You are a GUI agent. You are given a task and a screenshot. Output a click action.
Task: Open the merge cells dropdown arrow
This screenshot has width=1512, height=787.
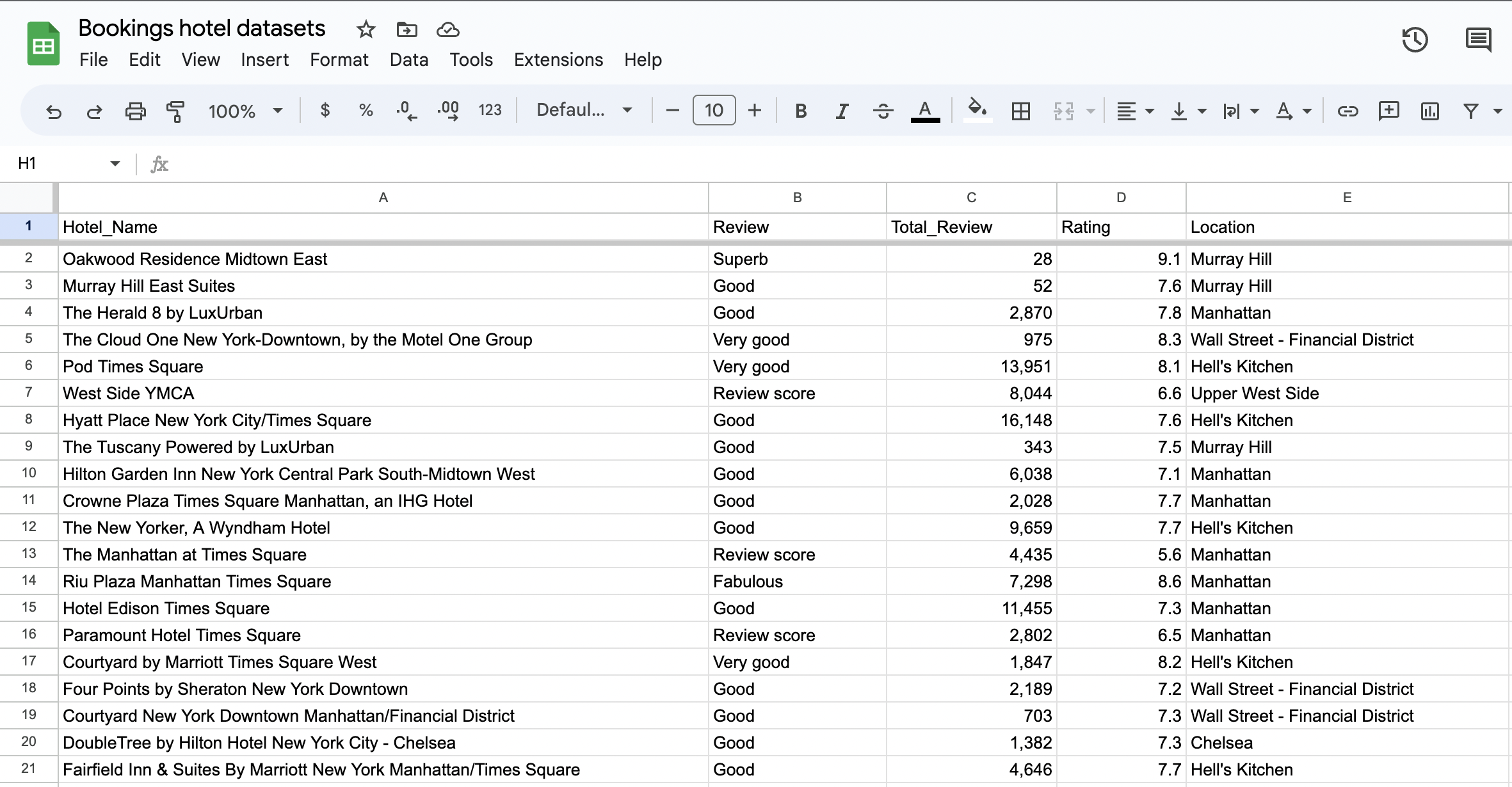(x=1089, y=111)
